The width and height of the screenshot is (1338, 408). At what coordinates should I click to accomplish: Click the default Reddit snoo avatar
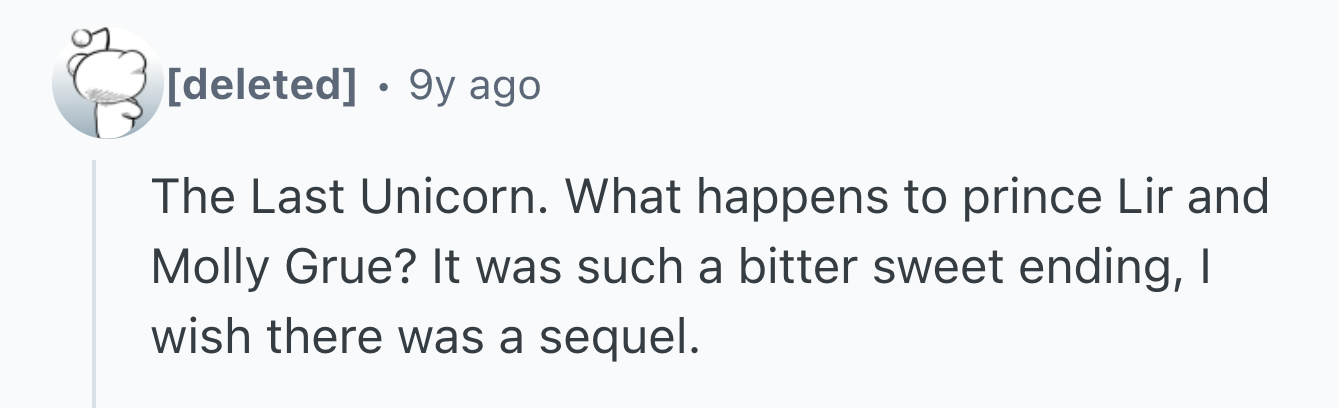106,84
